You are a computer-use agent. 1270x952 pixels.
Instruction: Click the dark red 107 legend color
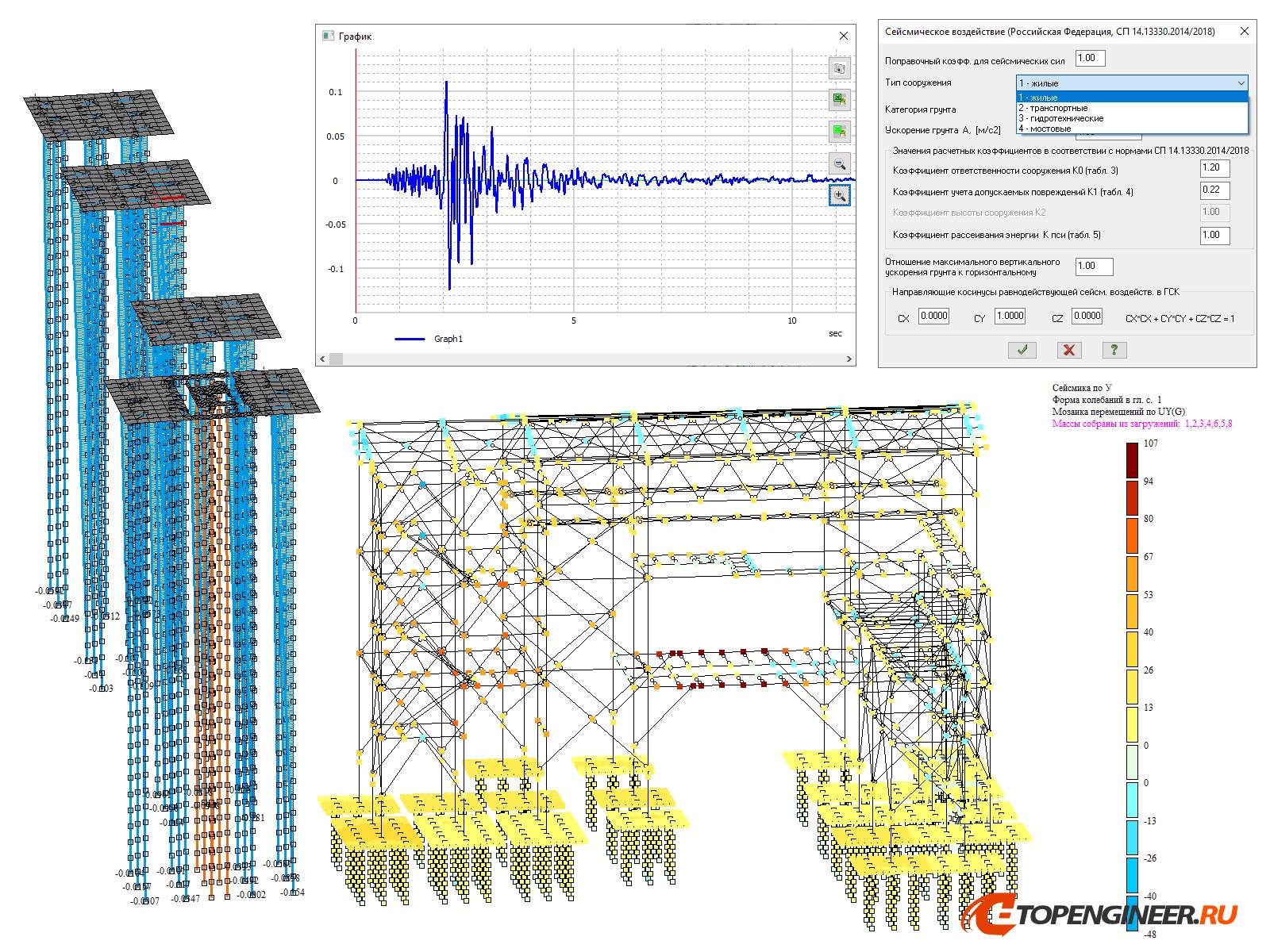[1132, 460]
